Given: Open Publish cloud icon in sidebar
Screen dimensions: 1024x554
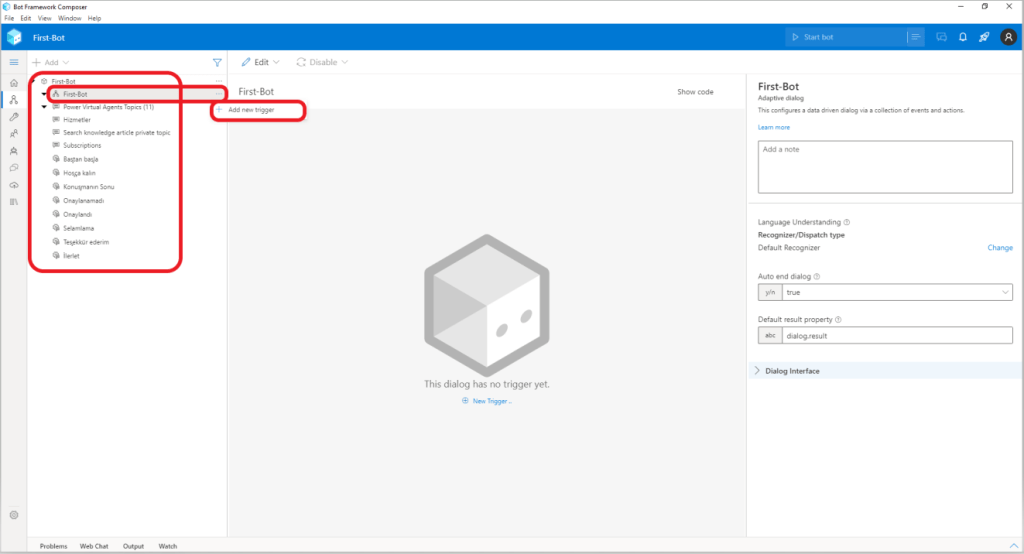Looking at the screenshot, I should click(x=13, y=185).
